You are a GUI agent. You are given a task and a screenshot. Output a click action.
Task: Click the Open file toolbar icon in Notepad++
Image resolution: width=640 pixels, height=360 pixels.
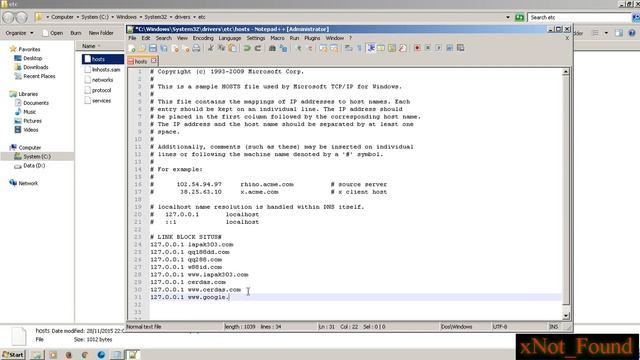[142, 48]
